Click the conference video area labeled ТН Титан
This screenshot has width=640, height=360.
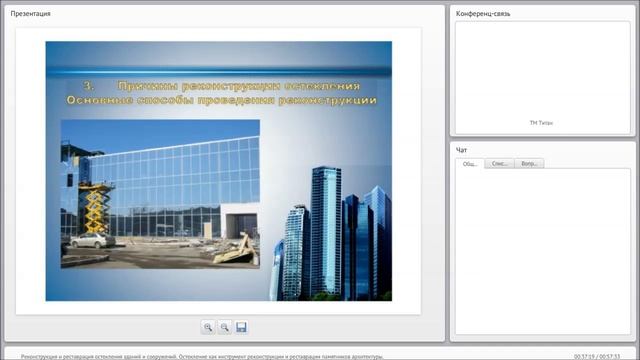click(x=543, y=78)
